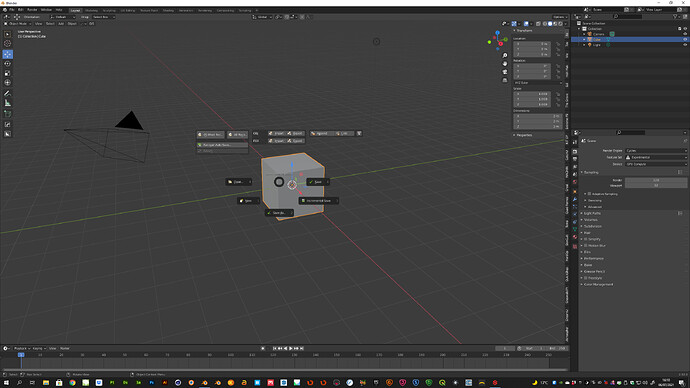Enable the Motion Blur checkbox
The height and width of the screenshot is (388, 690).
586,246
